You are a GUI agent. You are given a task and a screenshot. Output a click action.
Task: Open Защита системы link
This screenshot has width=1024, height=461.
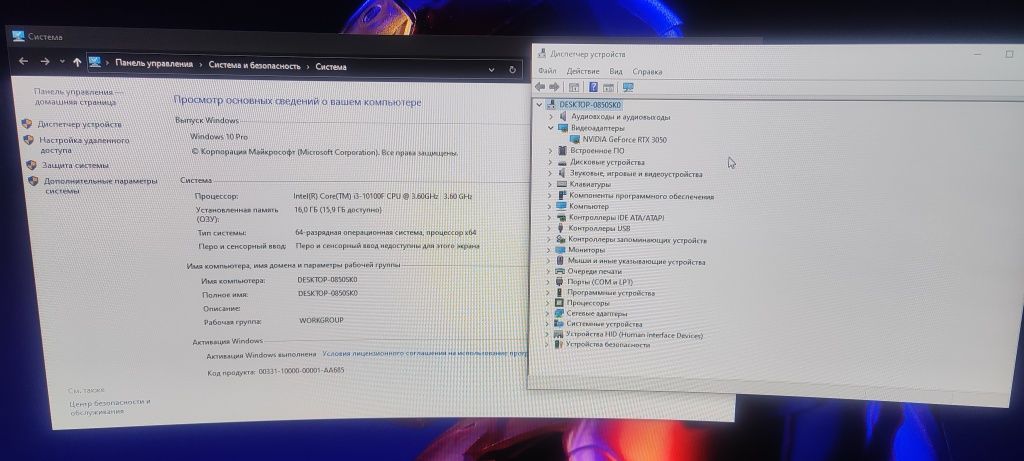(x=75, y=165)
